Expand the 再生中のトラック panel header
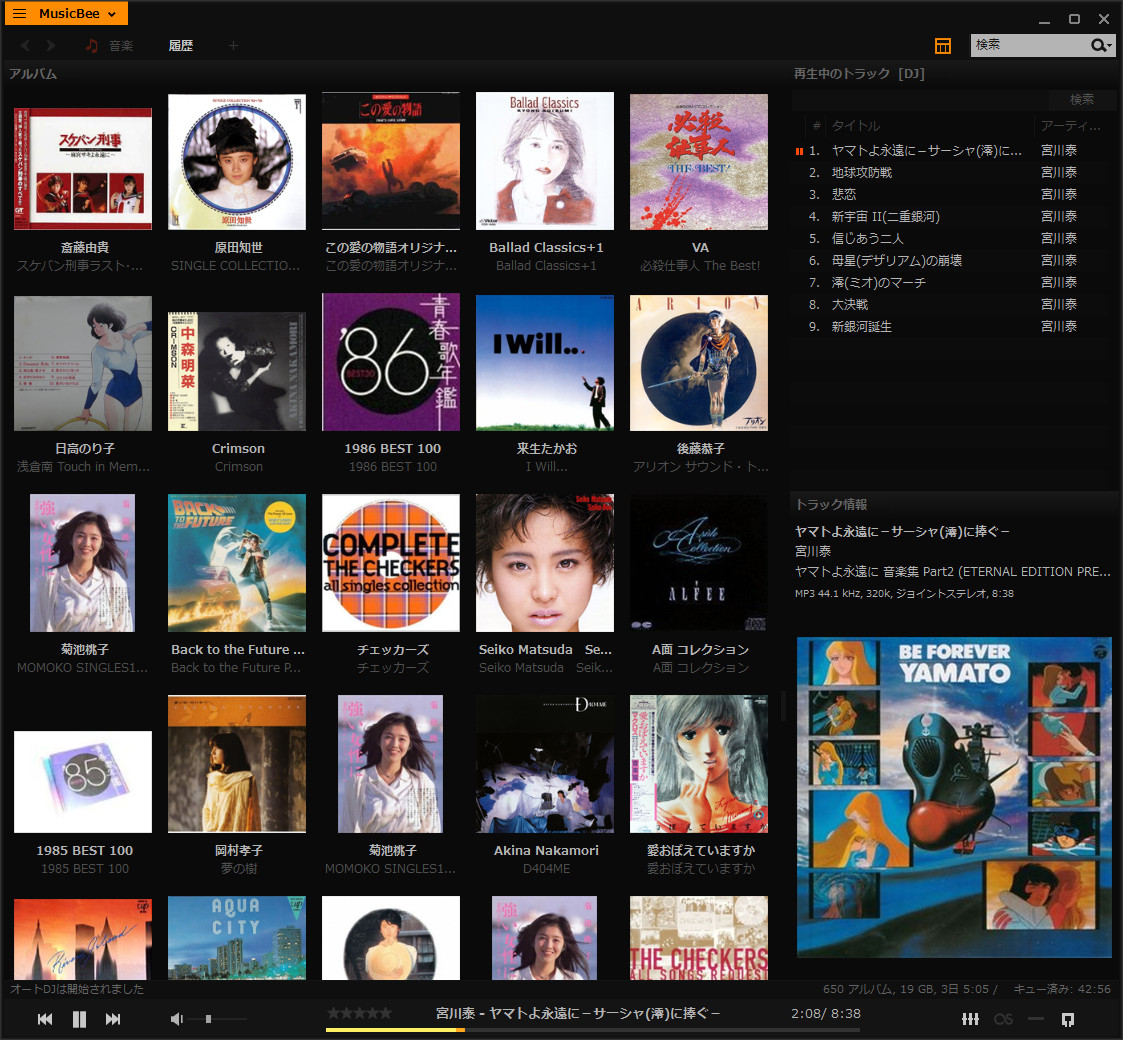Screen dimensions: 1123x1040 click(858, 74)
